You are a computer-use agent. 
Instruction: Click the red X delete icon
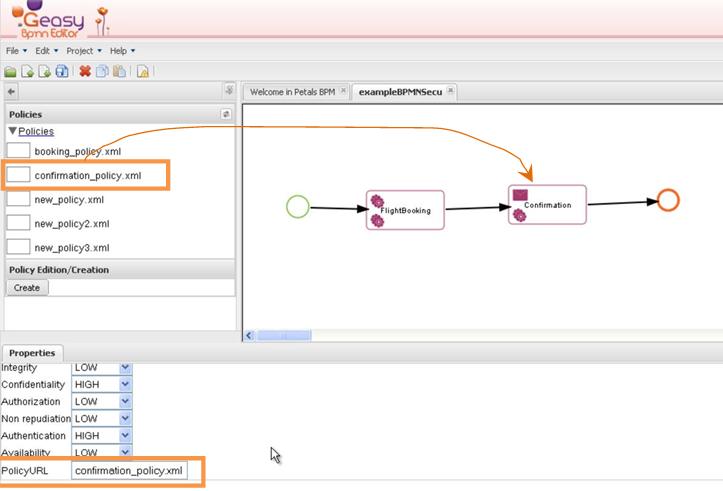coord(85,71)
